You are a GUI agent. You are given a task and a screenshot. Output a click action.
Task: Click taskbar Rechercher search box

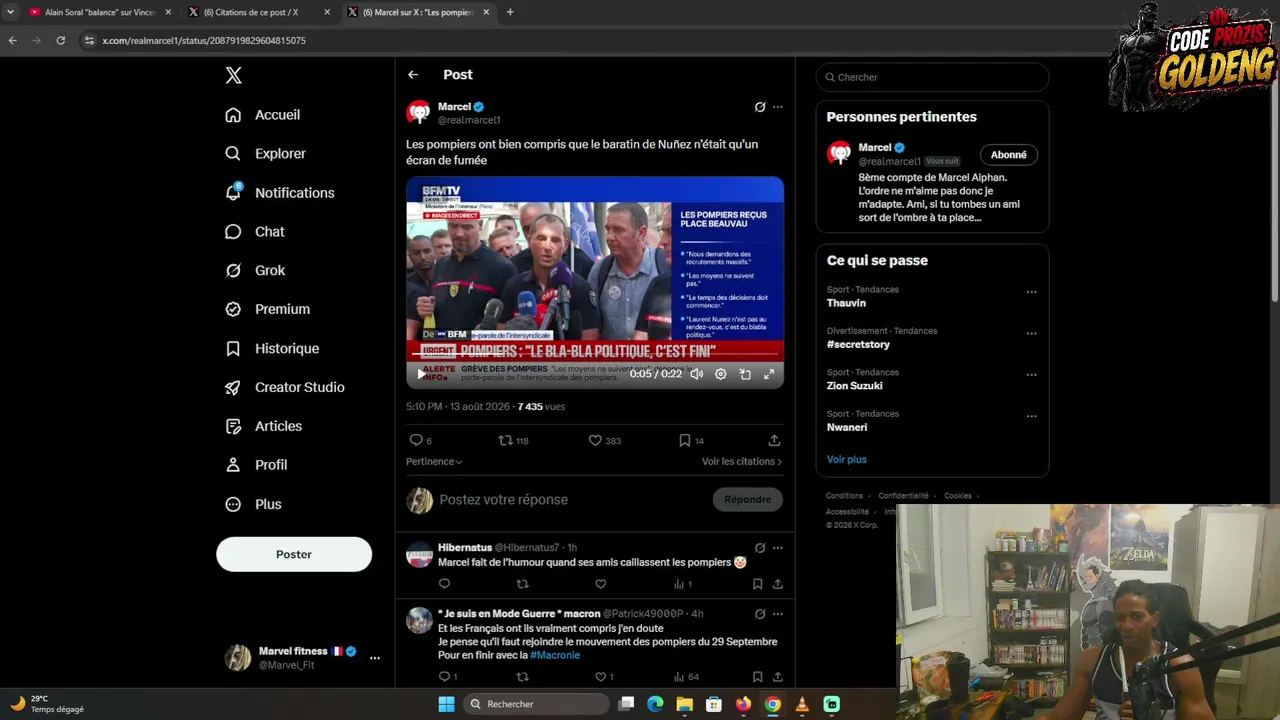tap(538, 704)
